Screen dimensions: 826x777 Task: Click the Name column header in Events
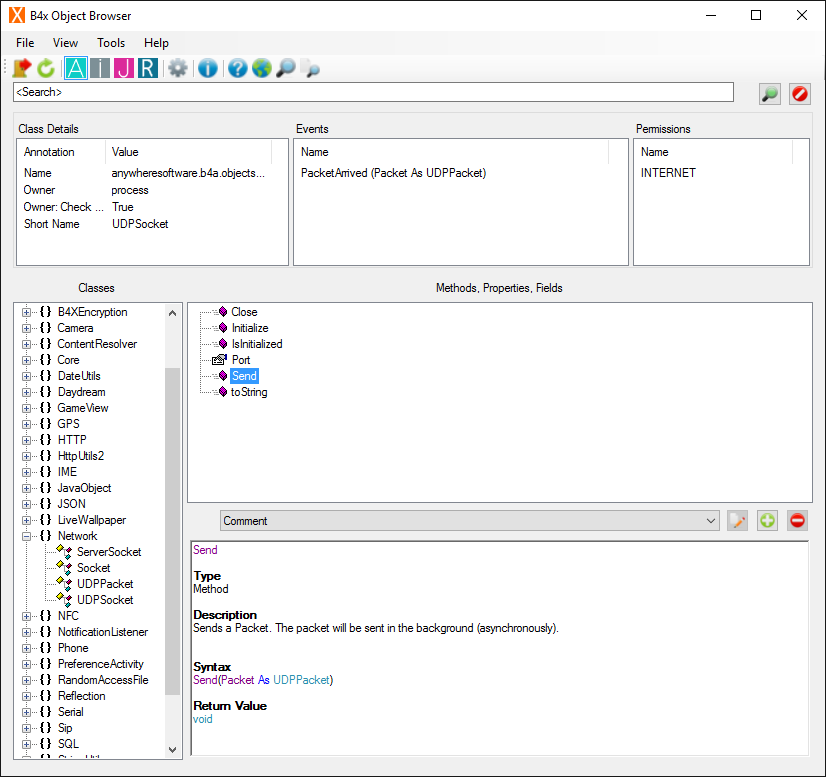click(451, 152)
